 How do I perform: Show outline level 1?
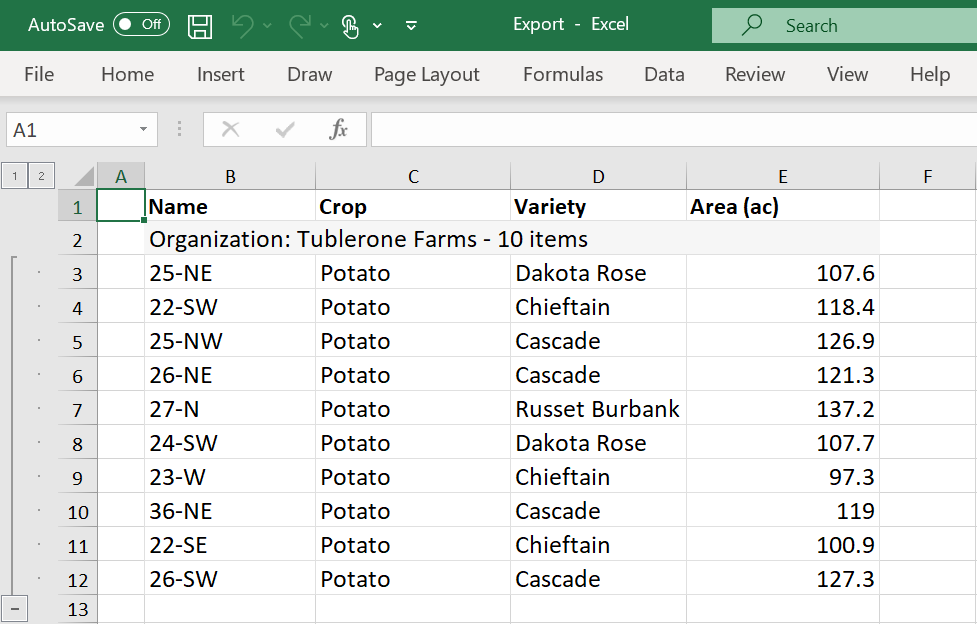14,176
